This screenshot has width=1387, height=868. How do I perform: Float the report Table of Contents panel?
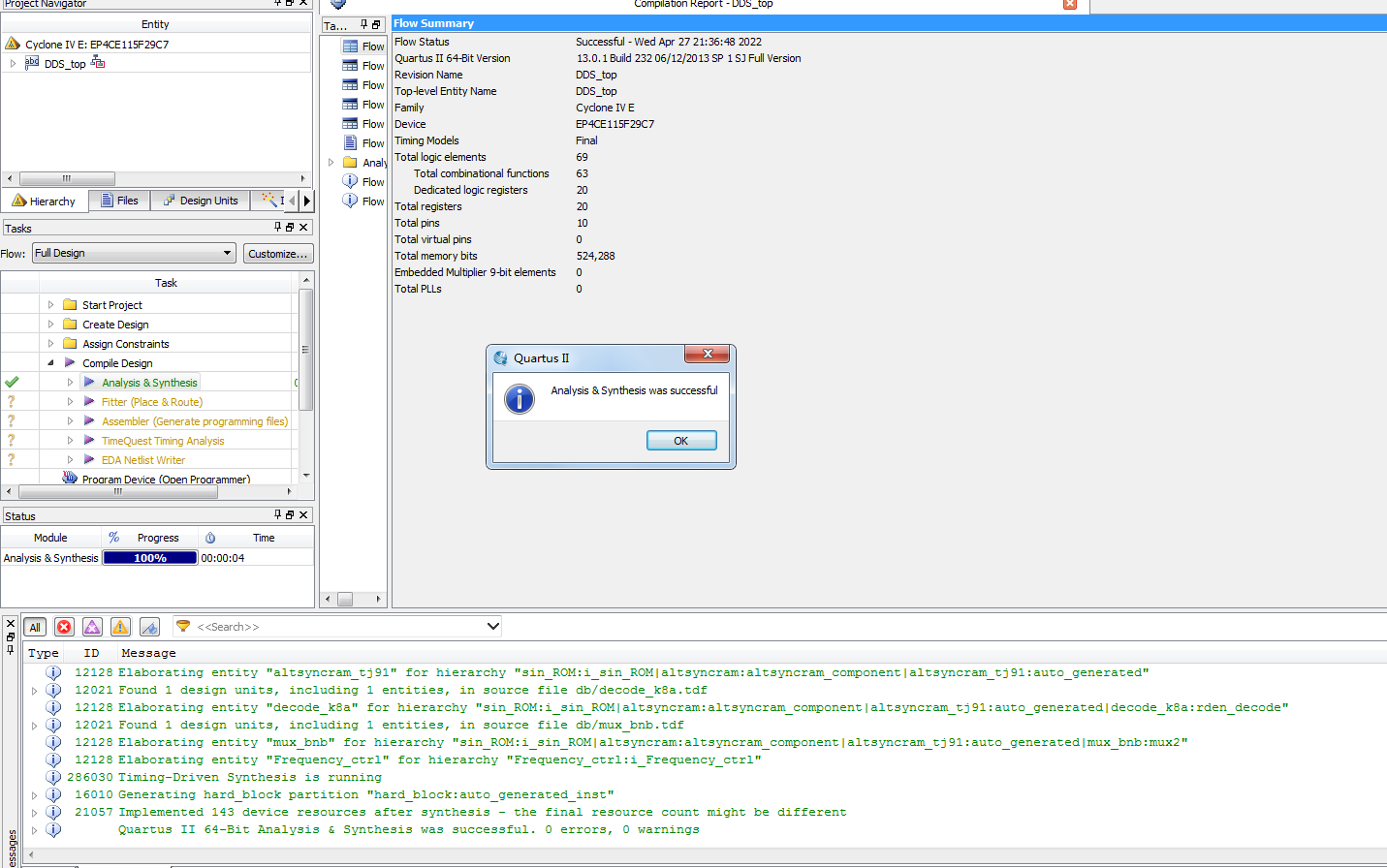click(376, 25)
